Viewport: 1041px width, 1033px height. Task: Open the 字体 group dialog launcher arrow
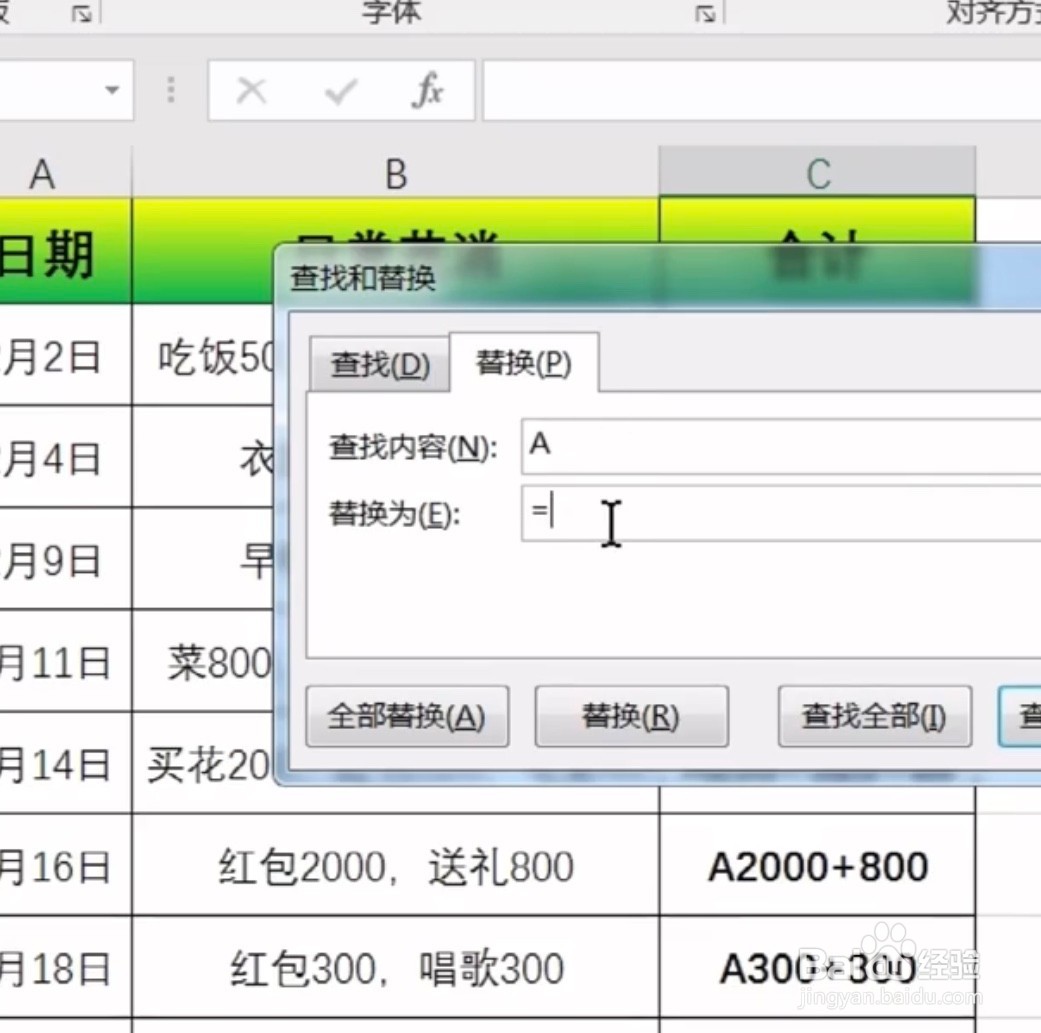pyautogui.click(x=703, y=14)
